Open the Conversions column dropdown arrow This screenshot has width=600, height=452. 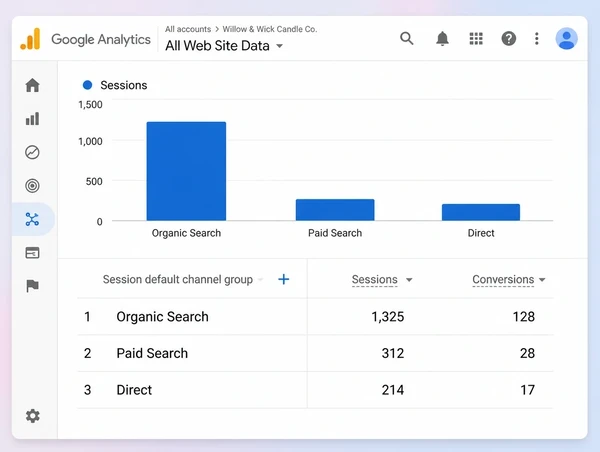tap(542, 280)
